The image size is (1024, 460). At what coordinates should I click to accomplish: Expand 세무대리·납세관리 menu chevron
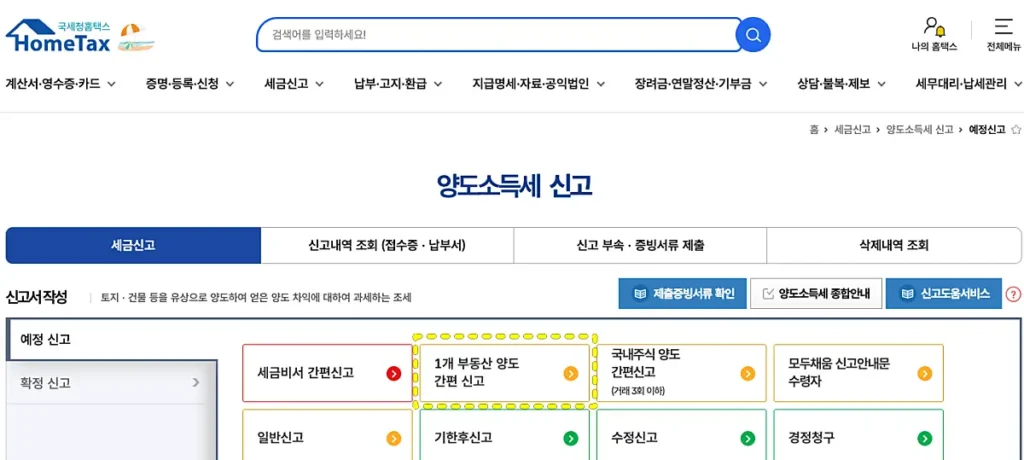click(x=1017, y=84)
